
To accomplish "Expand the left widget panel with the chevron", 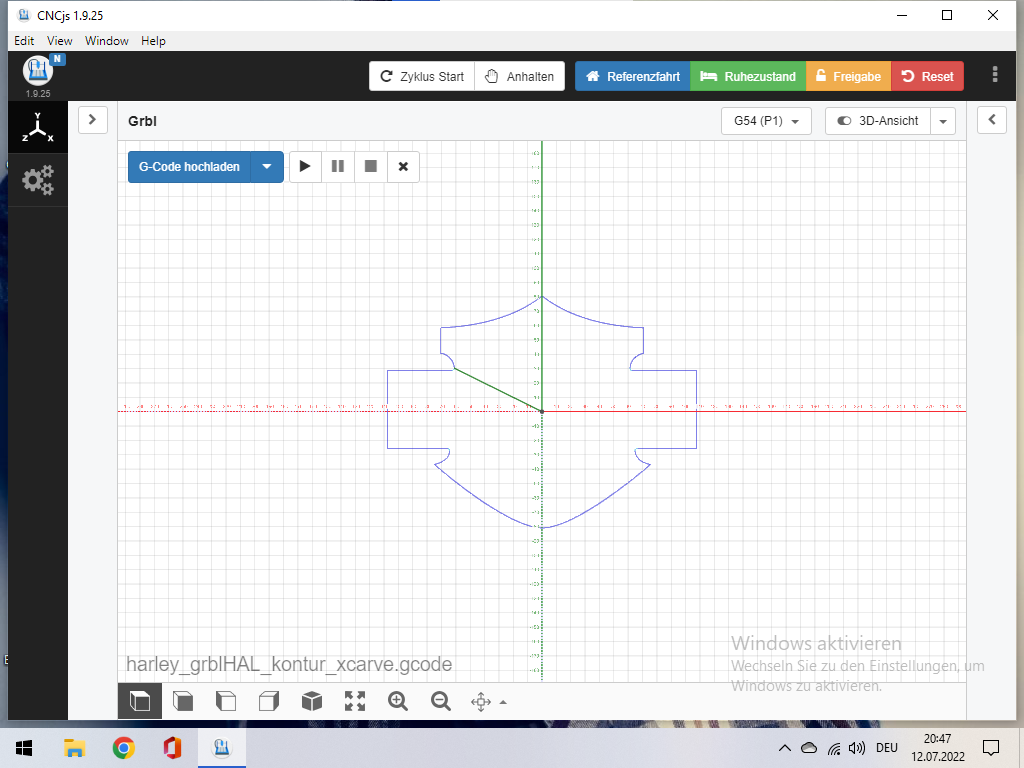I will pyautogui.click(x=92, y=120).
